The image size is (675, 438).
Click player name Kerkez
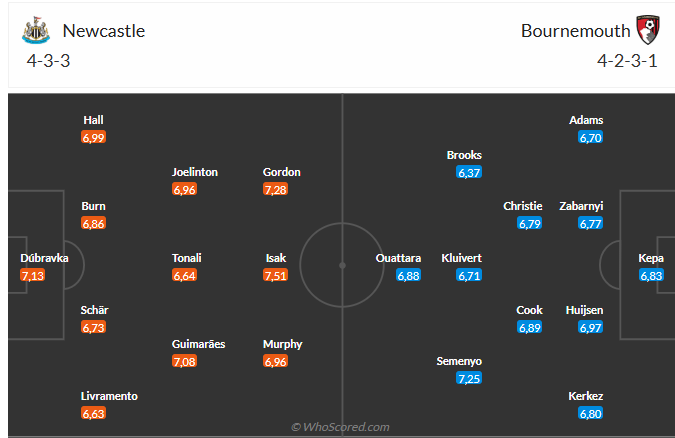pos(585,396)
